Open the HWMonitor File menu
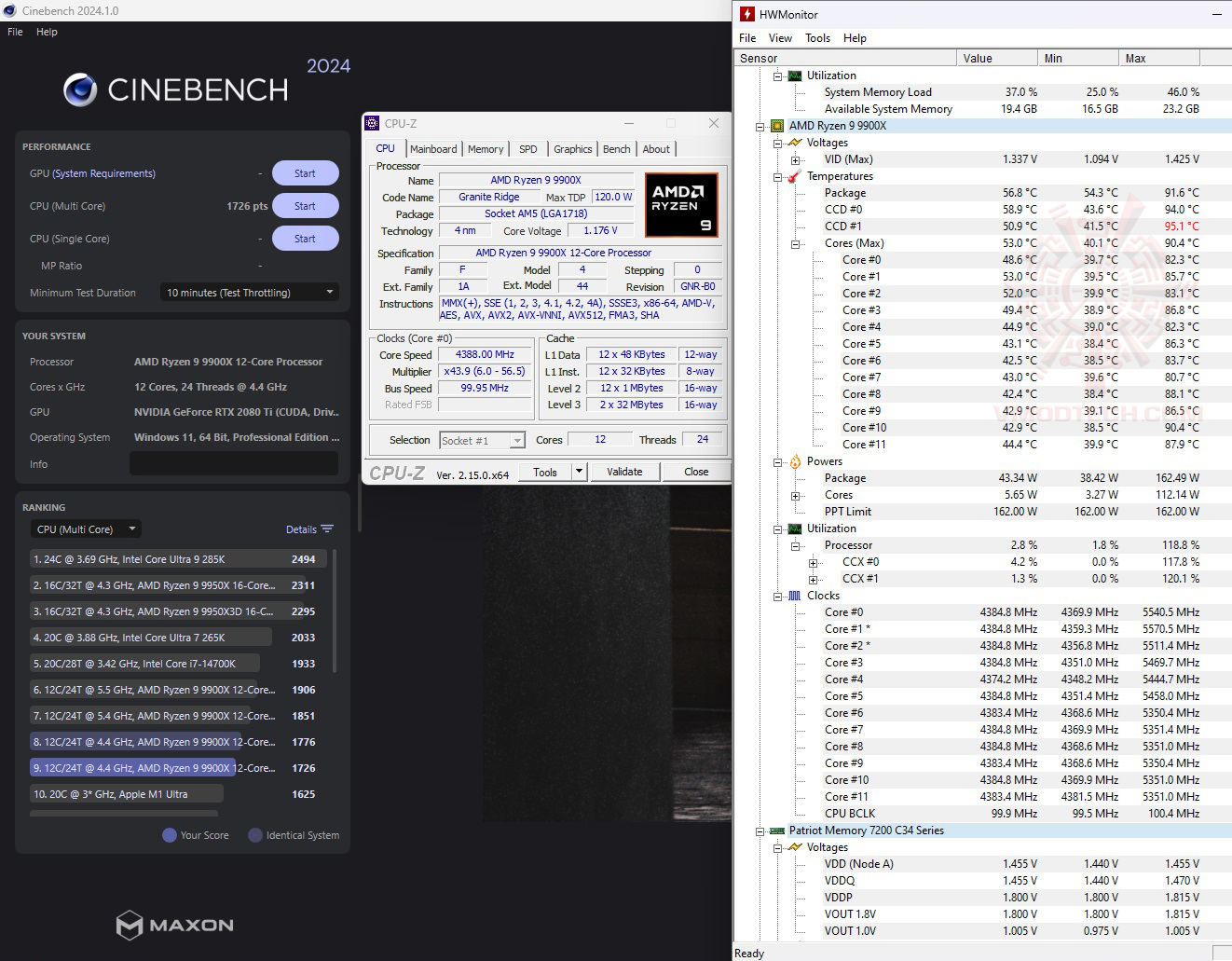The image size is (1232, 961). coord(747,38)
